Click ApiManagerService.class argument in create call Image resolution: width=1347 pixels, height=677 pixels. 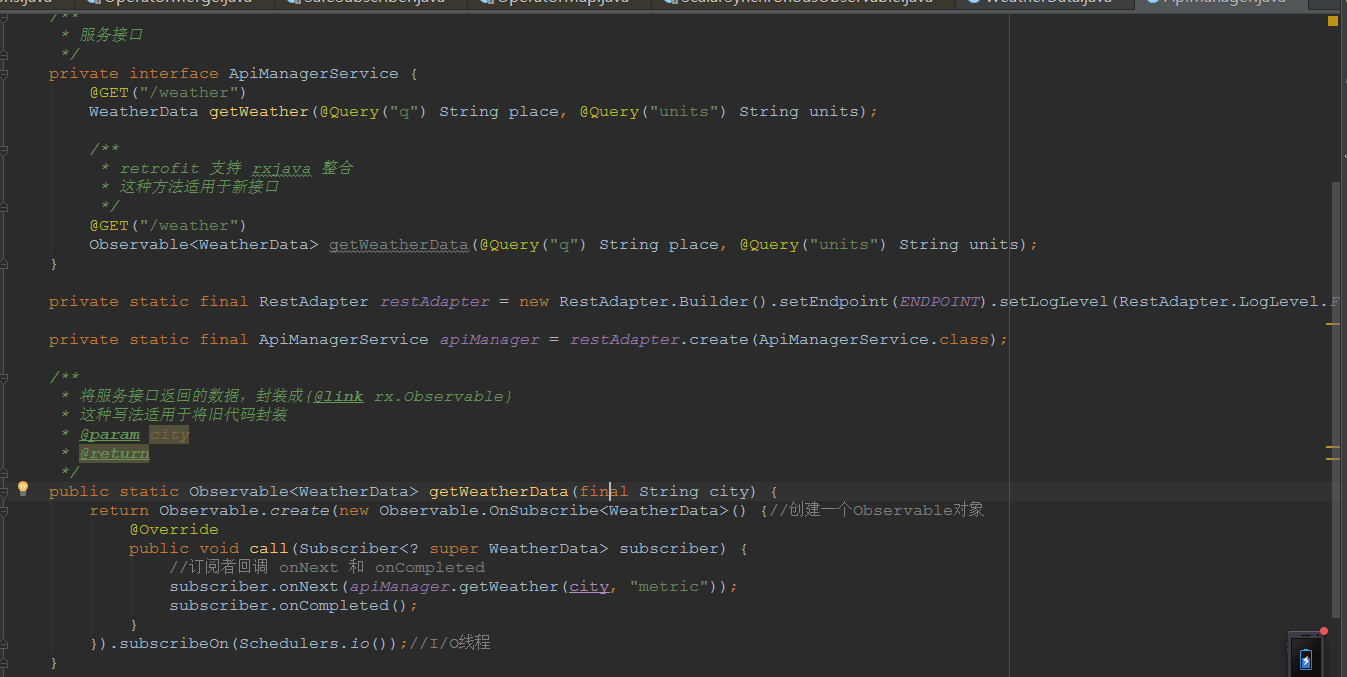point(874,339)
